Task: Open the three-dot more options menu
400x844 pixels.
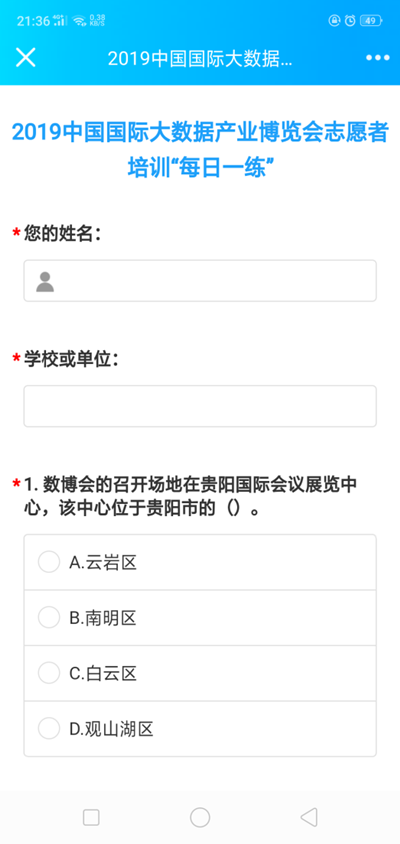Action: click(x=377, y=58)
